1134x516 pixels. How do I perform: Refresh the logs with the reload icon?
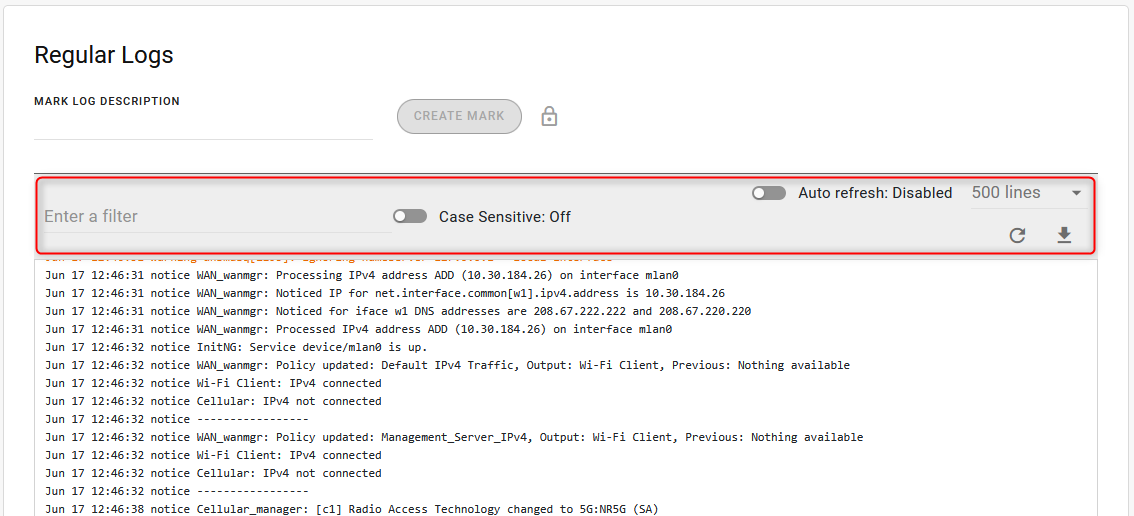tap(1017, 235)
